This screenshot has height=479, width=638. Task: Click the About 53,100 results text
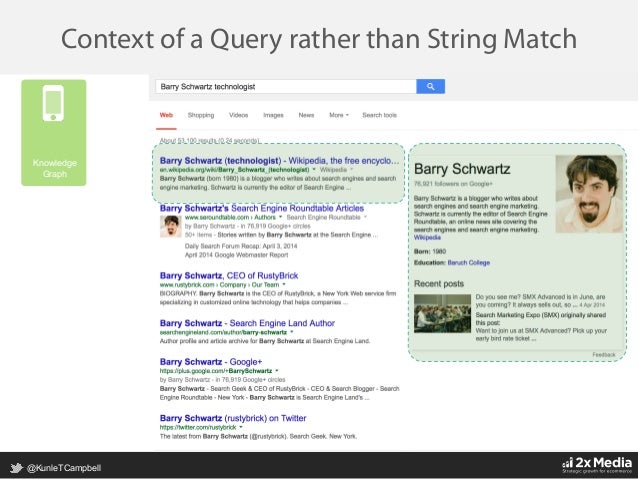click(210, 140)
